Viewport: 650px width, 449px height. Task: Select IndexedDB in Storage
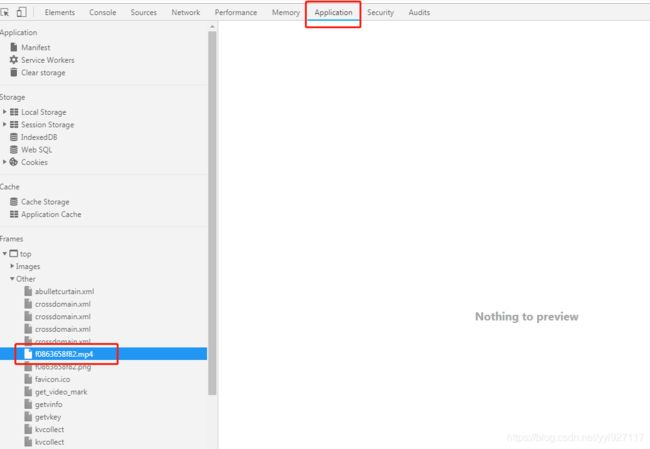tap(39, 137)
